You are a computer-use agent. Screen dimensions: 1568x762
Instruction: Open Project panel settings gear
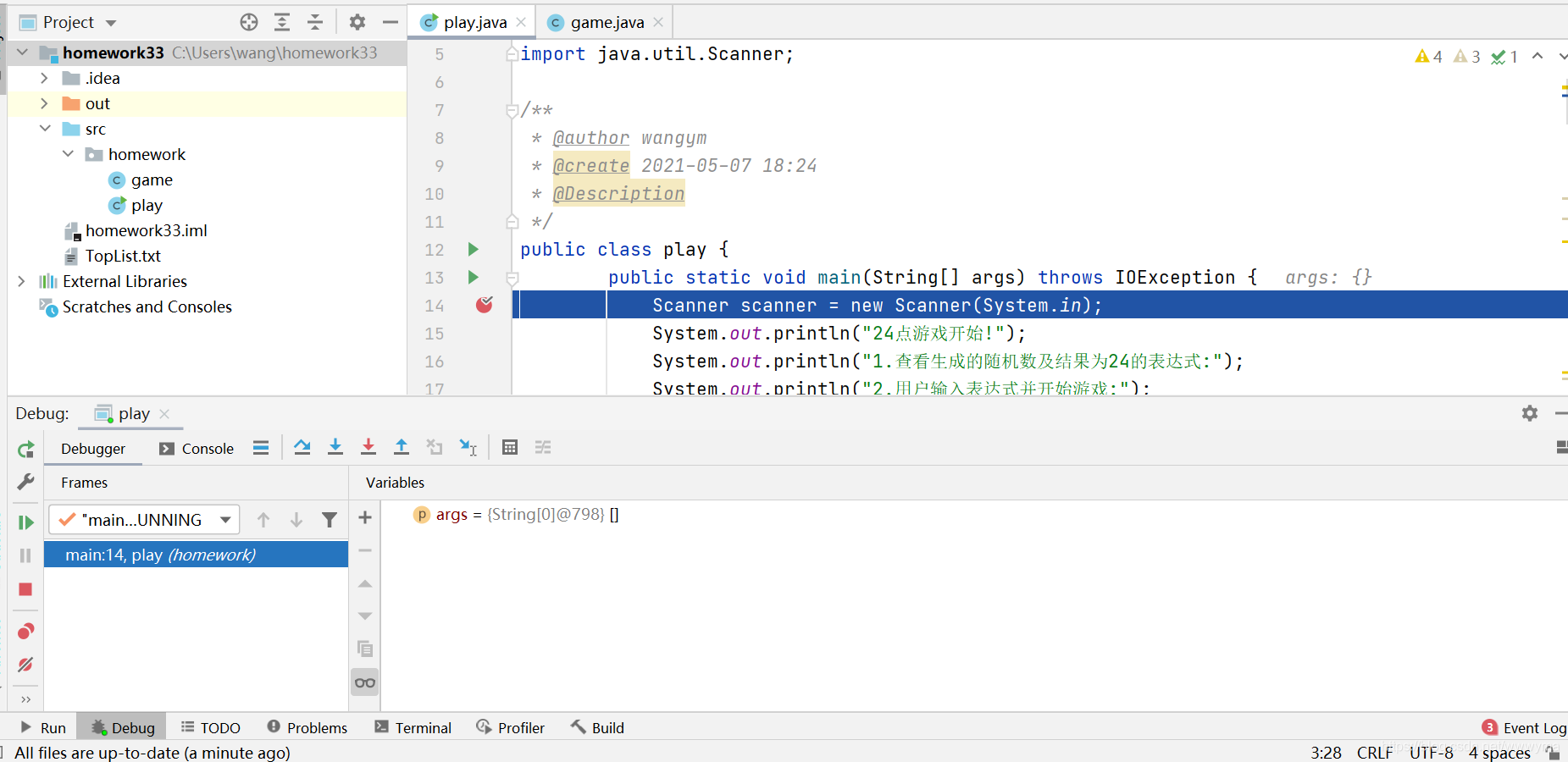point(357,23)
